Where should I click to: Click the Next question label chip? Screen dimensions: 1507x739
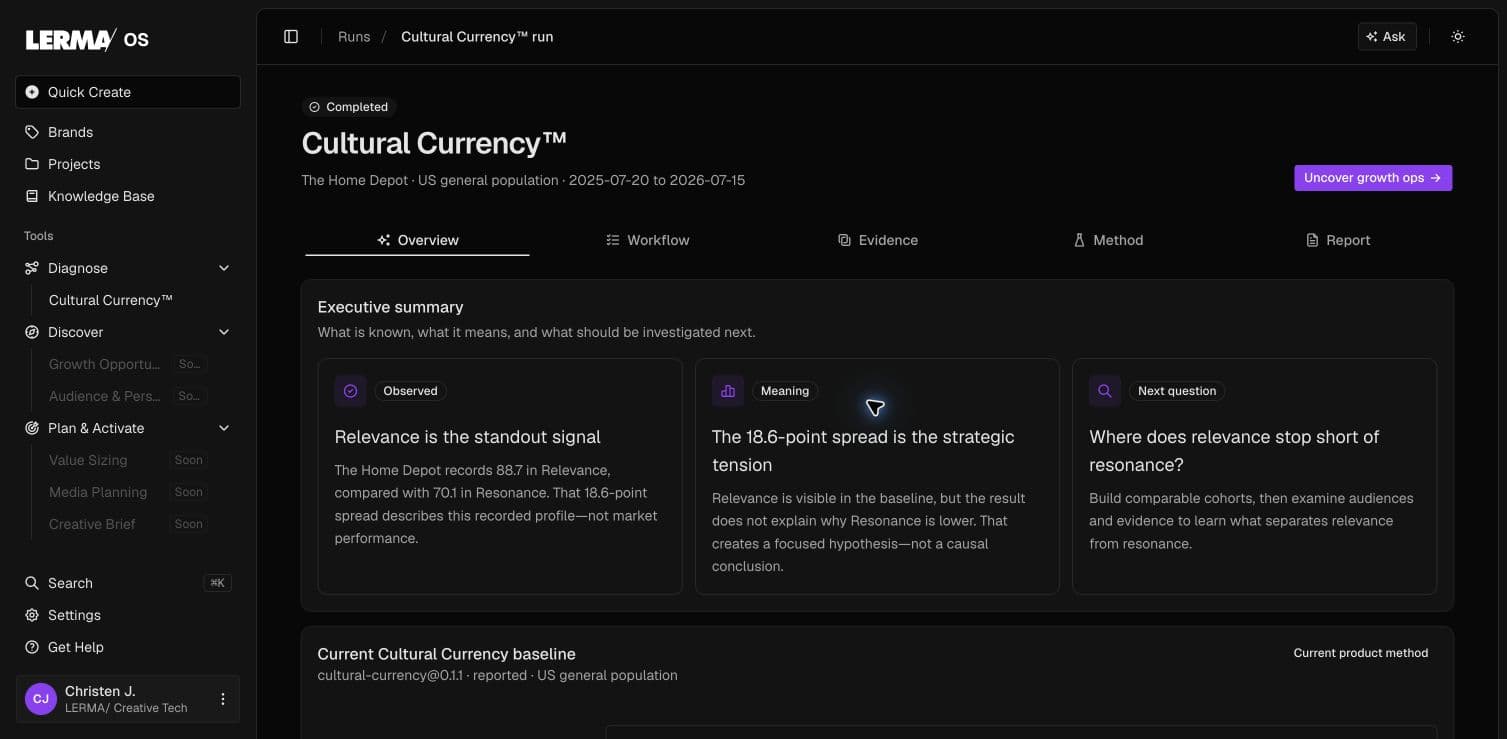1177,391
